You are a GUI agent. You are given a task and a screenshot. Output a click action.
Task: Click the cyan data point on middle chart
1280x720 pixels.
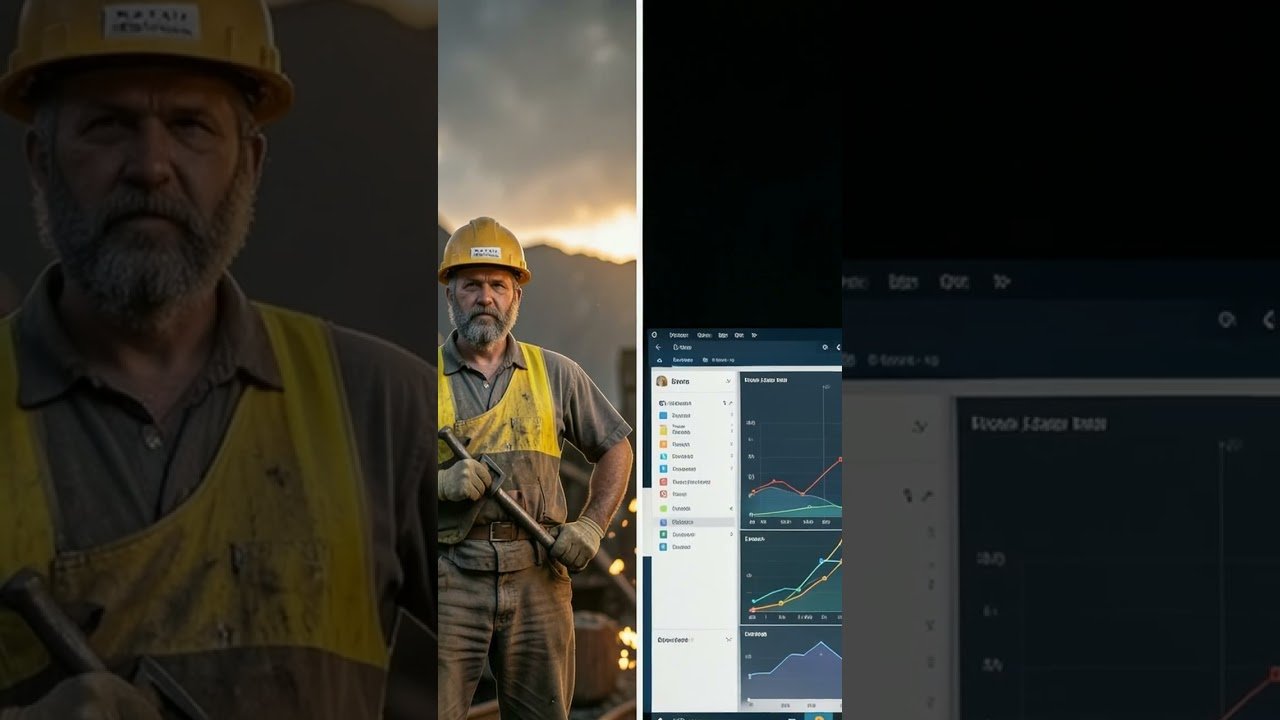click(821, 561)
